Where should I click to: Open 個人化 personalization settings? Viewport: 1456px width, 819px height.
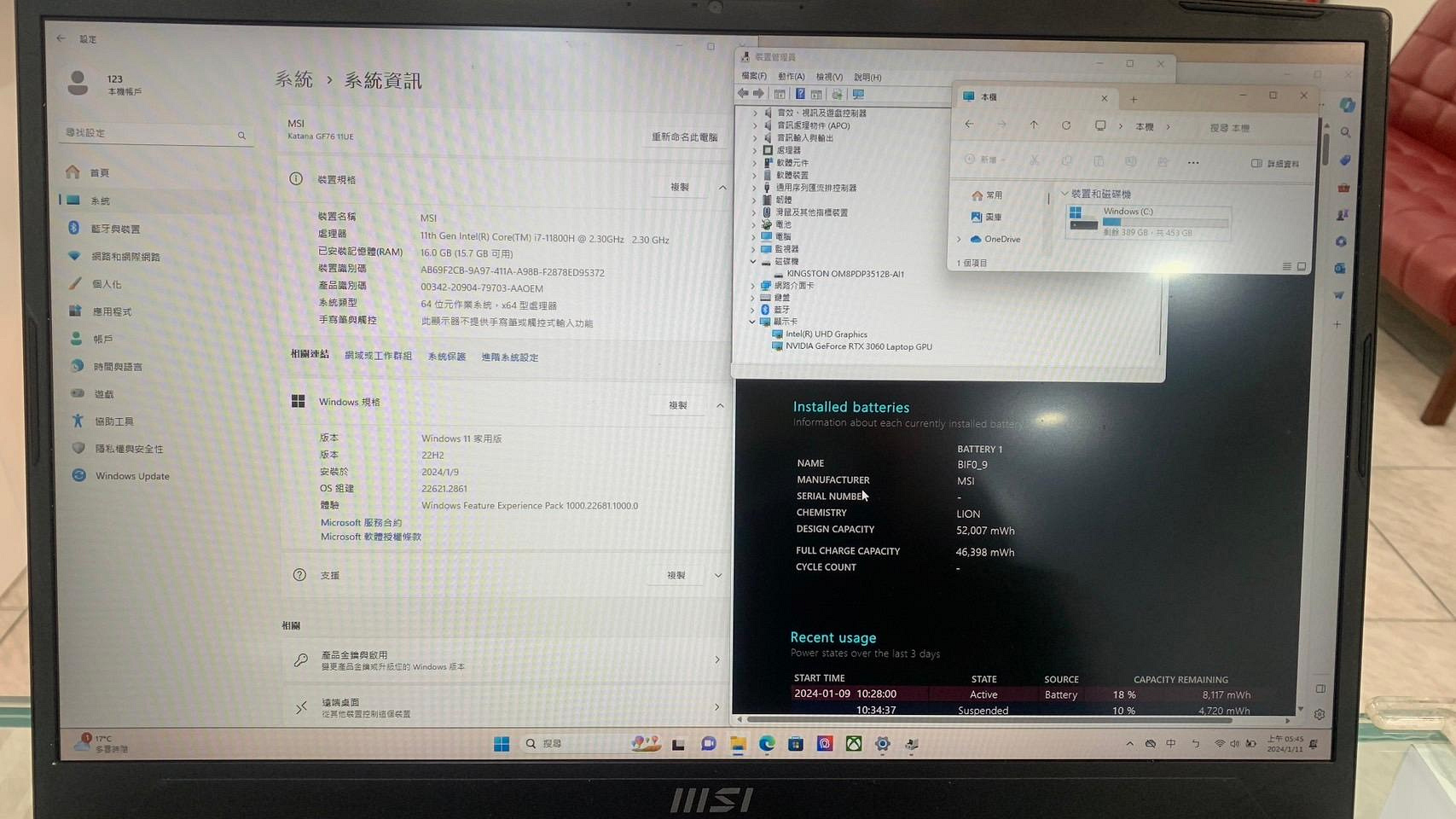click(107, 284)
